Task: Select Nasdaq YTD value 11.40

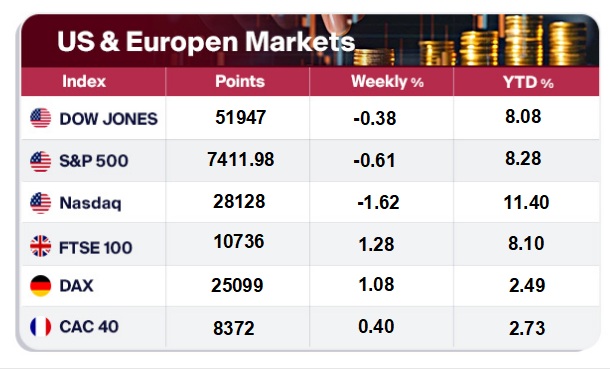Action: (526, 202)
